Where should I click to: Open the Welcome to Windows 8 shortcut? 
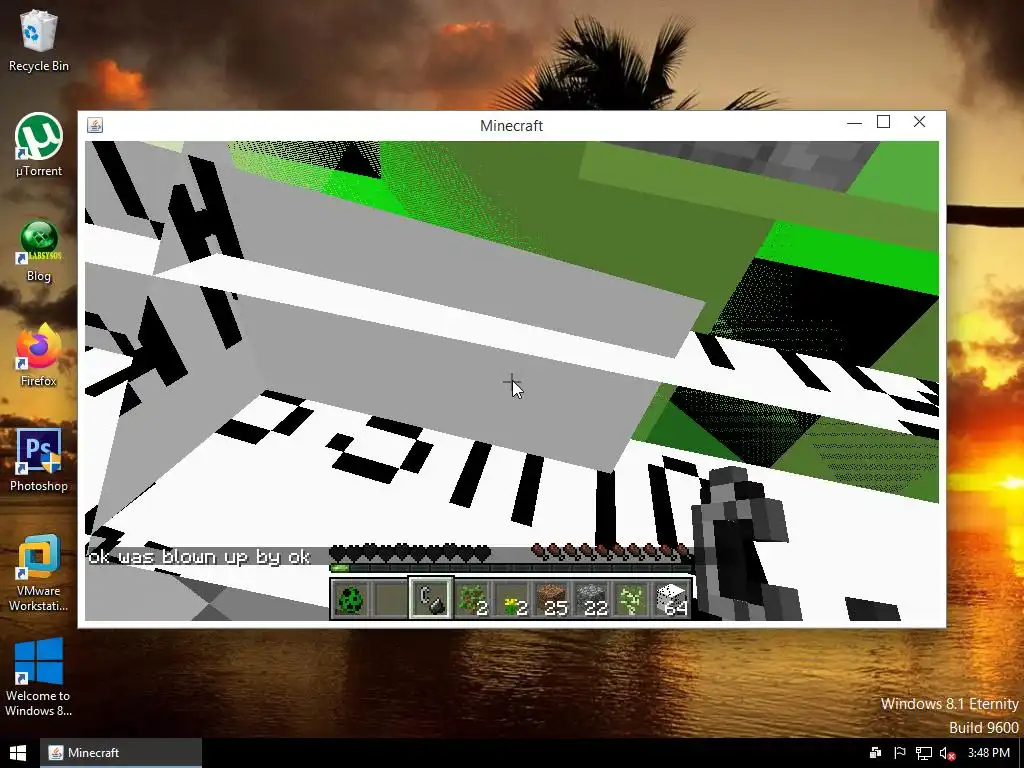click(39, 677)
